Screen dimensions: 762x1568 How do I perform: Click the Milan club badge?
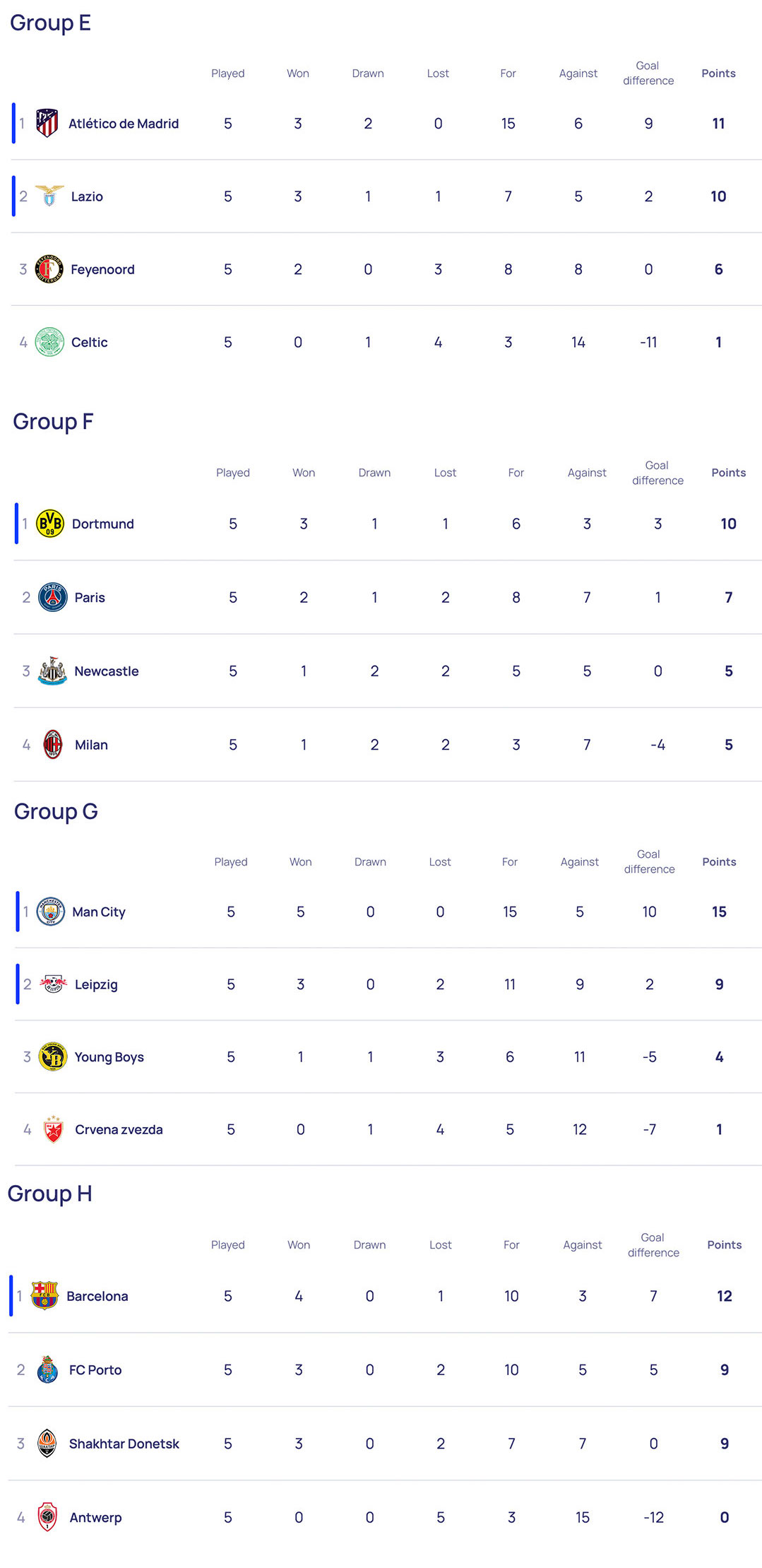[x=53, y=744]
